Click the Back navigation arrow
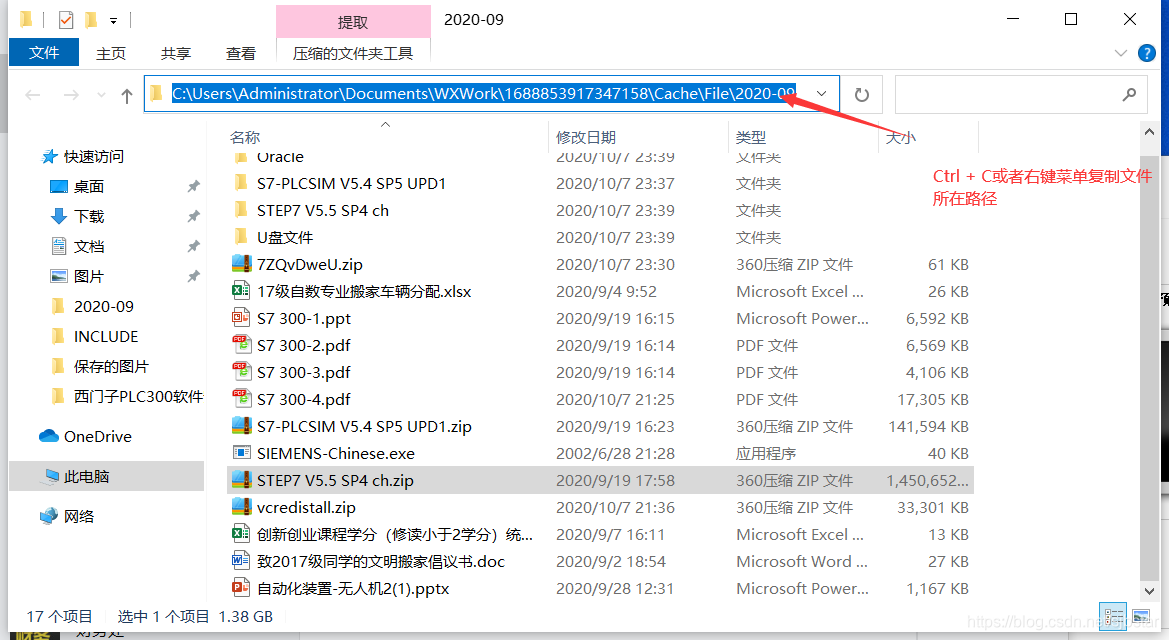Image resolution: width=1169 pixels, height=640 pixels. [33, 95]
